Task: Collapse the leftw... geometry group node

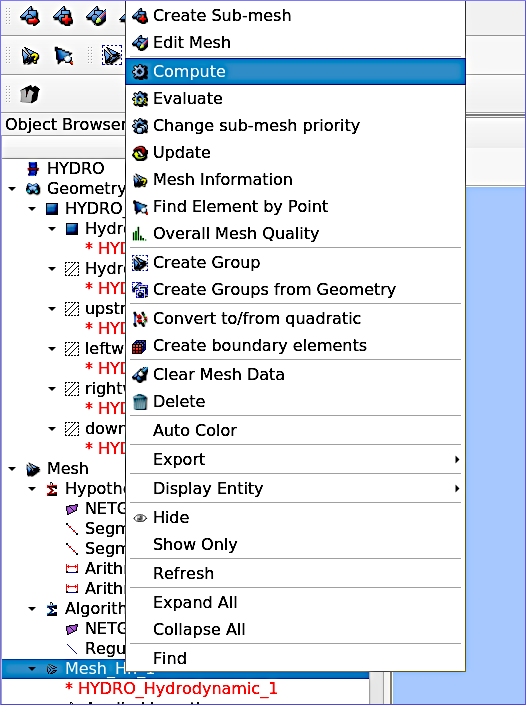Action: point(52,348)
